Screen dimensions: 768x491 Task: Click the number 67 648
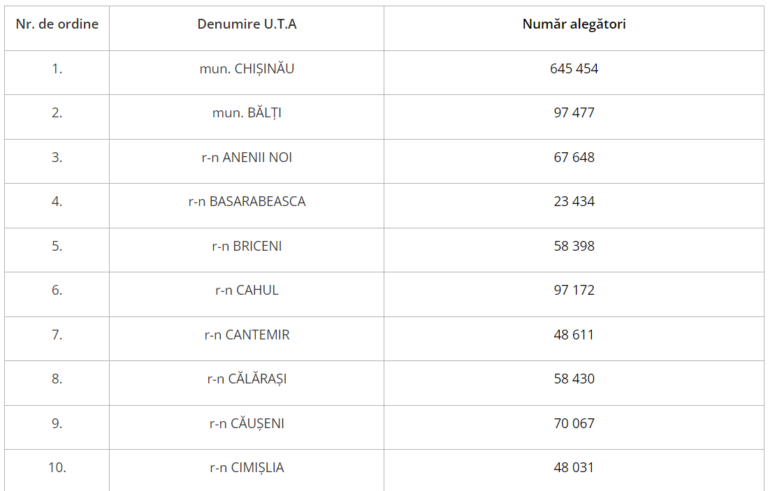pyautogui.click(x=574, y=157)
